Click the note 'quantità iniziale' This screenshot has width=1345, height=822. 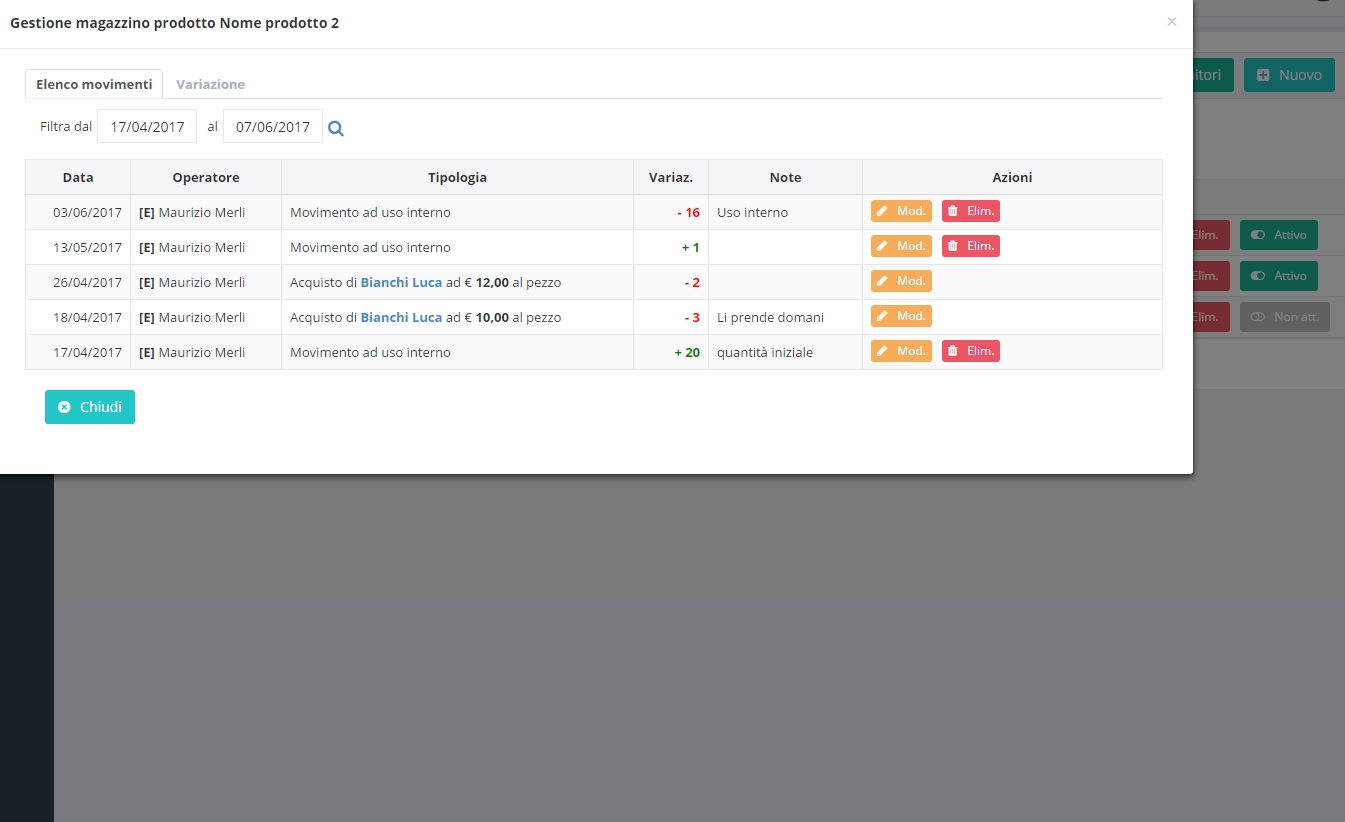coord(765,352)
